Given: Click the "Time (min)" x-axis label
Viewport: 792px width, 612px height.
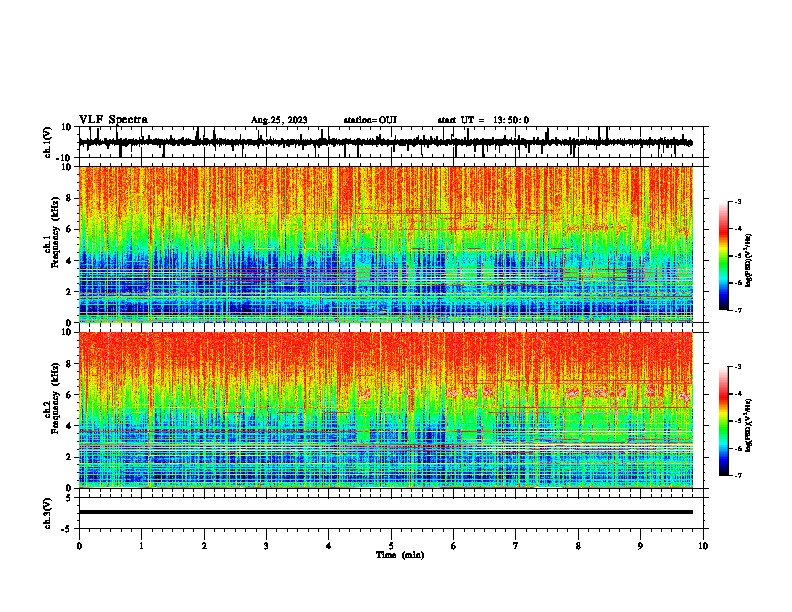Looking at the screenshot, I should (x=400, y=555).
